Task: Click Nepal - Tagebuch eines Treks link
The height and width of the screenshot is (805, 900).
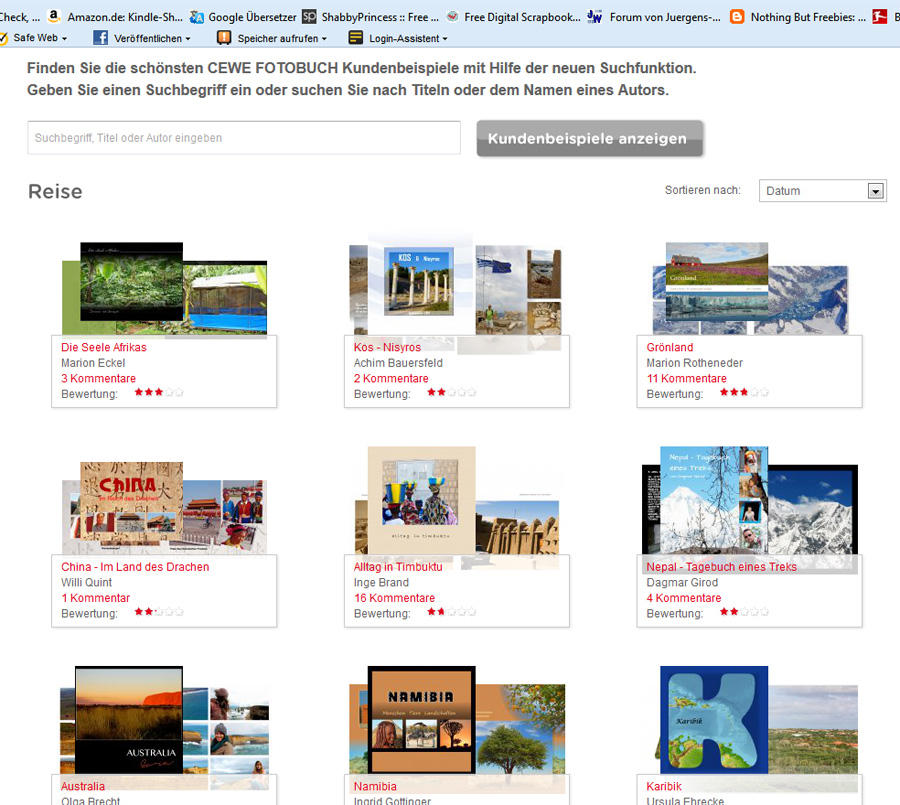Action: (721, 567)
